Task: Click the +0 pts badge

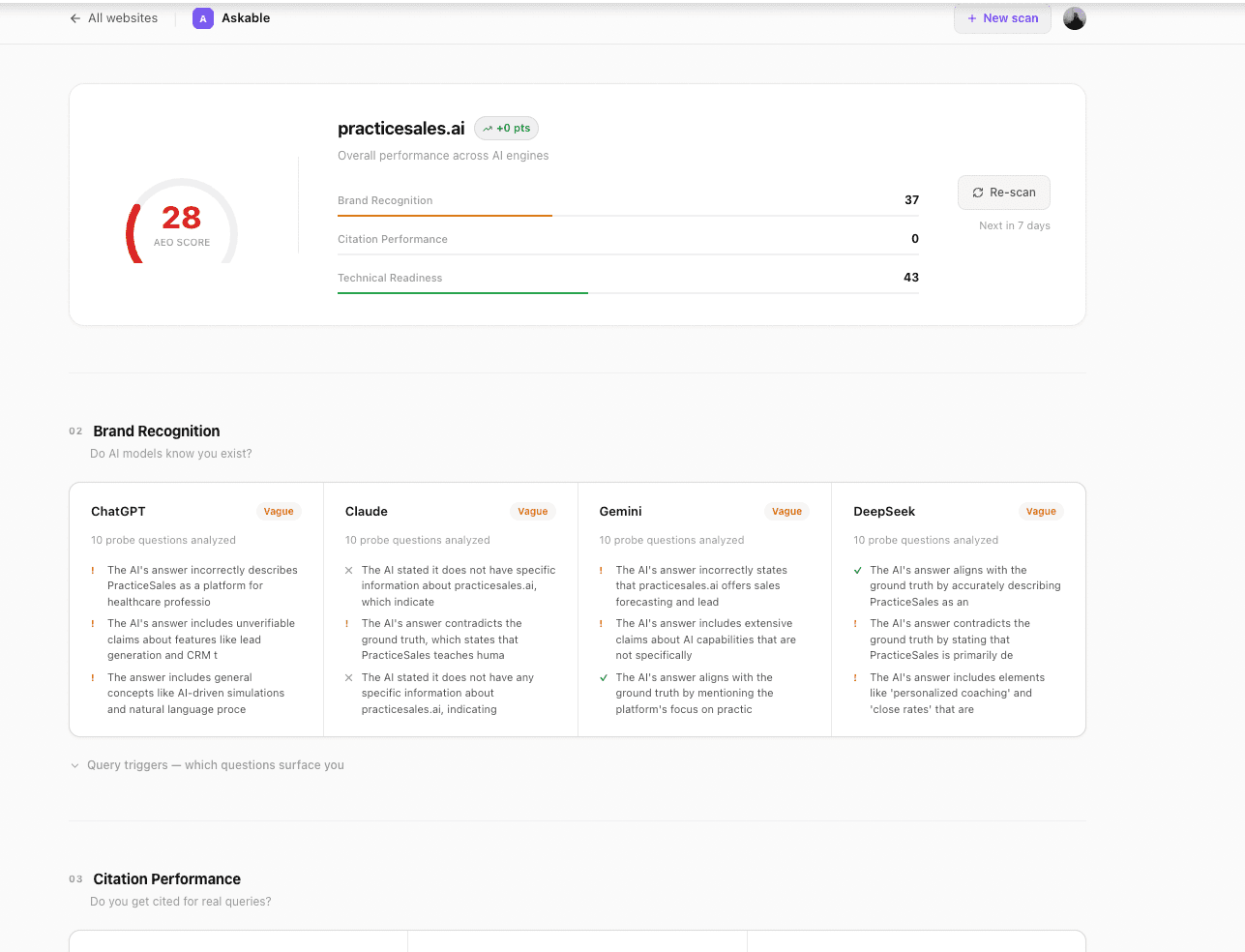Action: (506, 129)
